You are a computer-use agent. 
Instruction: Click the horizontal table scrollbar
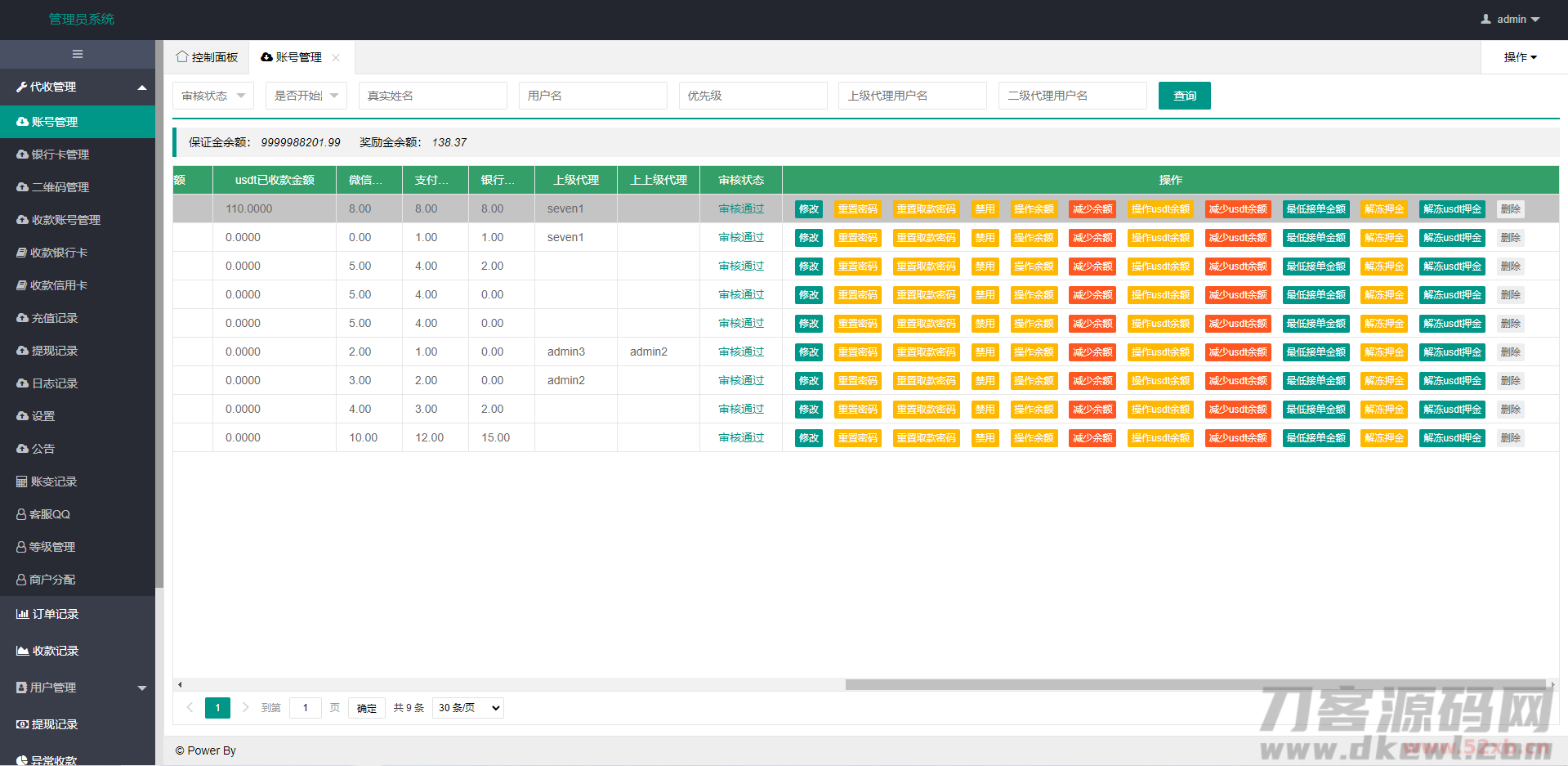pyautogui.click(x=1195, y=684)
